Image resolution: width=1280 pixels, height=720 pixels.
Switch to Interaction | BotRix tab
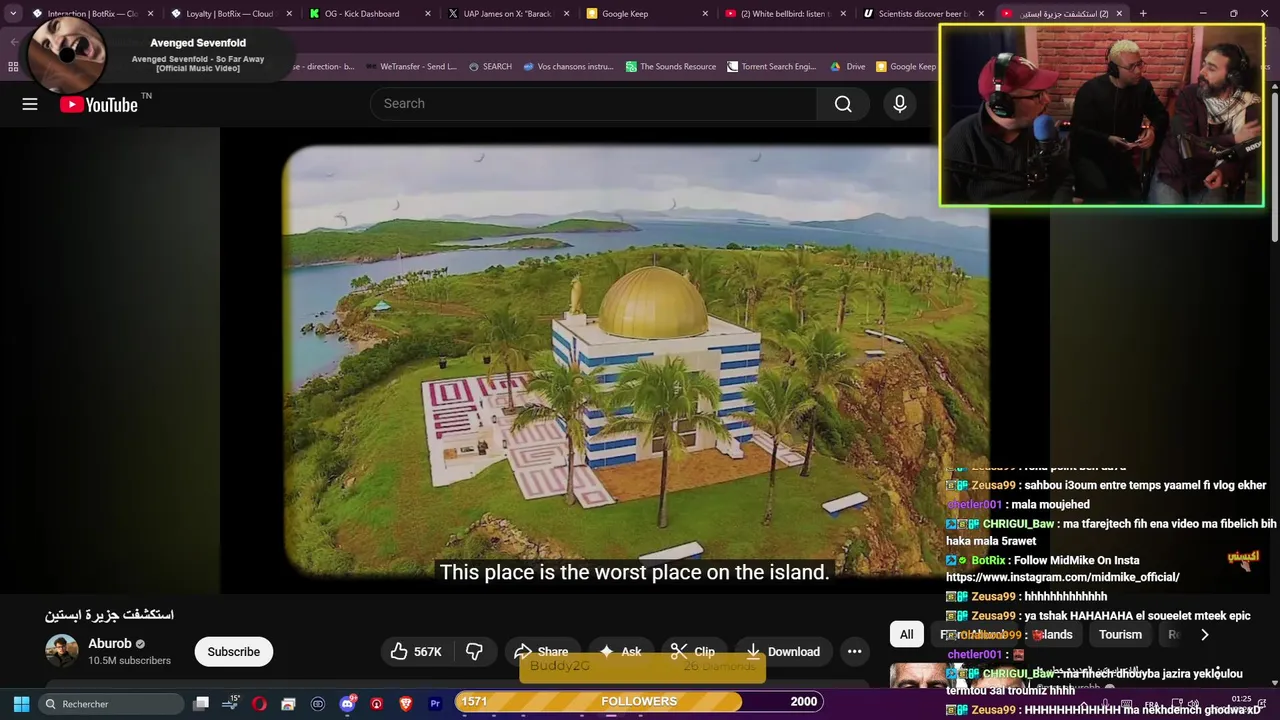92,14
